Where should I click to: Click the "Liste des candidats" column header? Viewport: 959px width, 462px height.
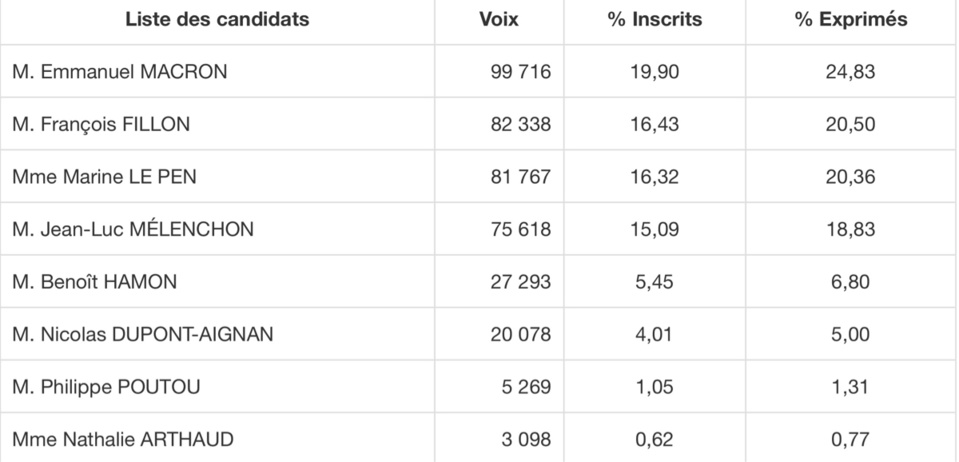point(217,20)
